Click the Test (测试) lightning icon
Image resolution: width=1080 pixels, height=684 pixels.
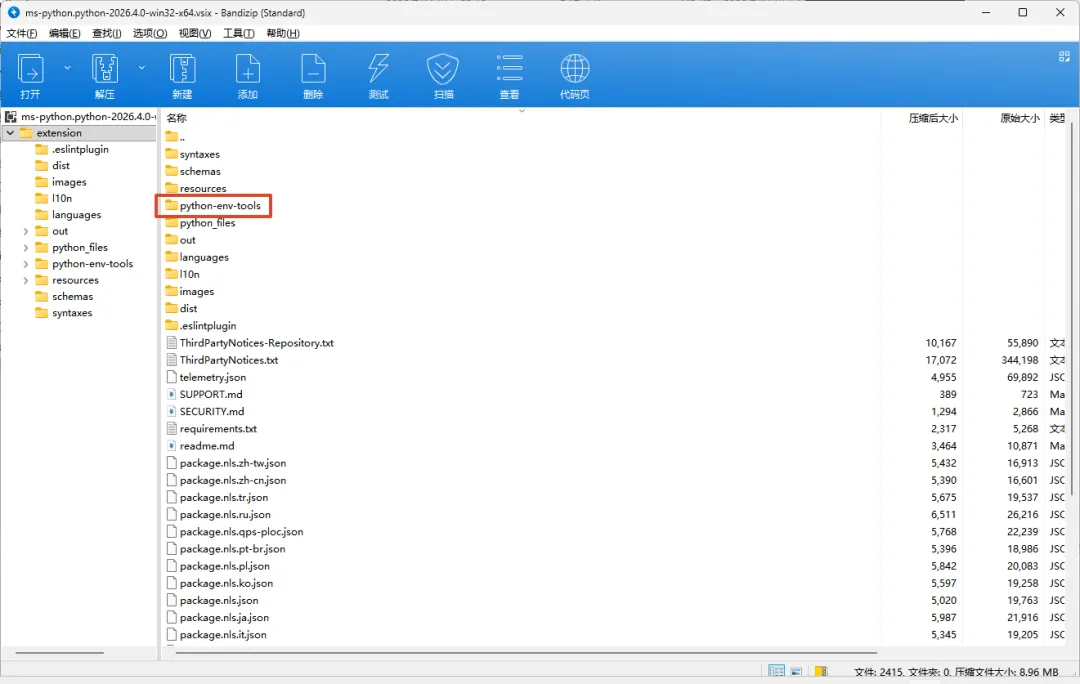point(378,76)
